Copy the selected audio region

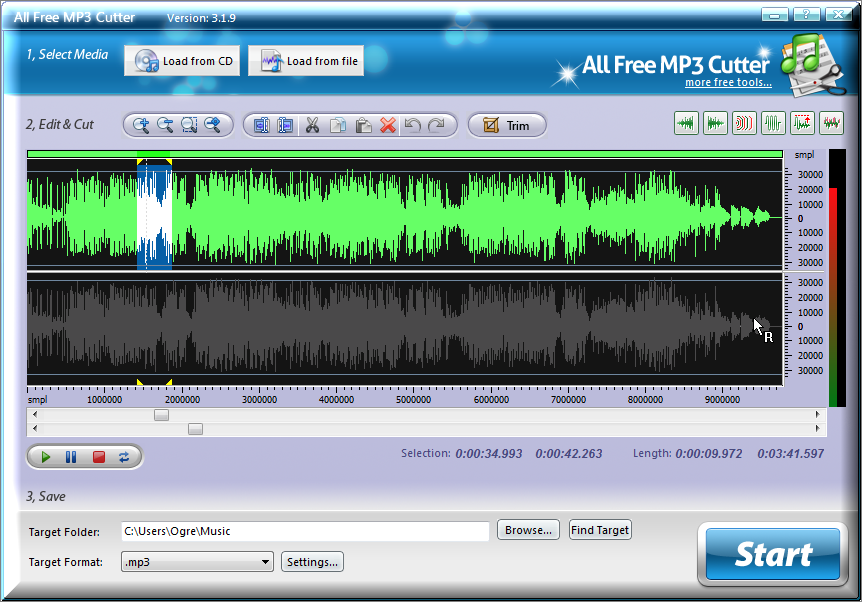tap(338, 125)
